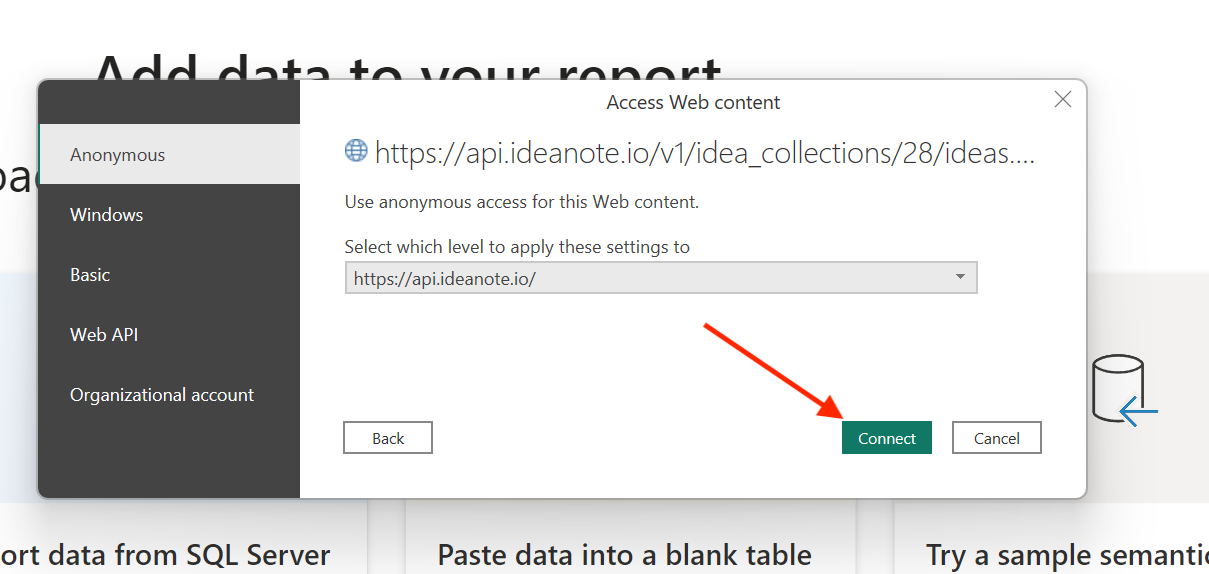Click the dropdown arrow beside api.ideanote.io
This screenshot has width=1209, height=574.
point(960,278)
